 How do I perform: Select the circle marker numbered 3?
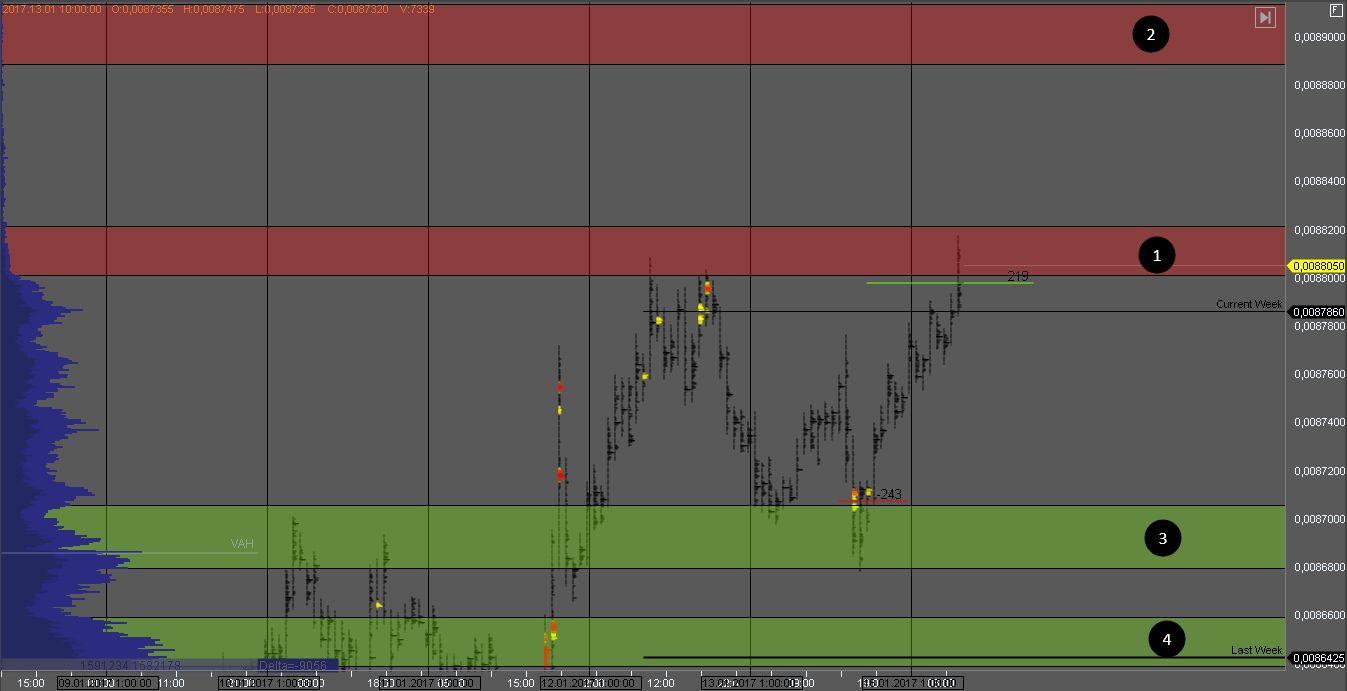coord(1162,539)
